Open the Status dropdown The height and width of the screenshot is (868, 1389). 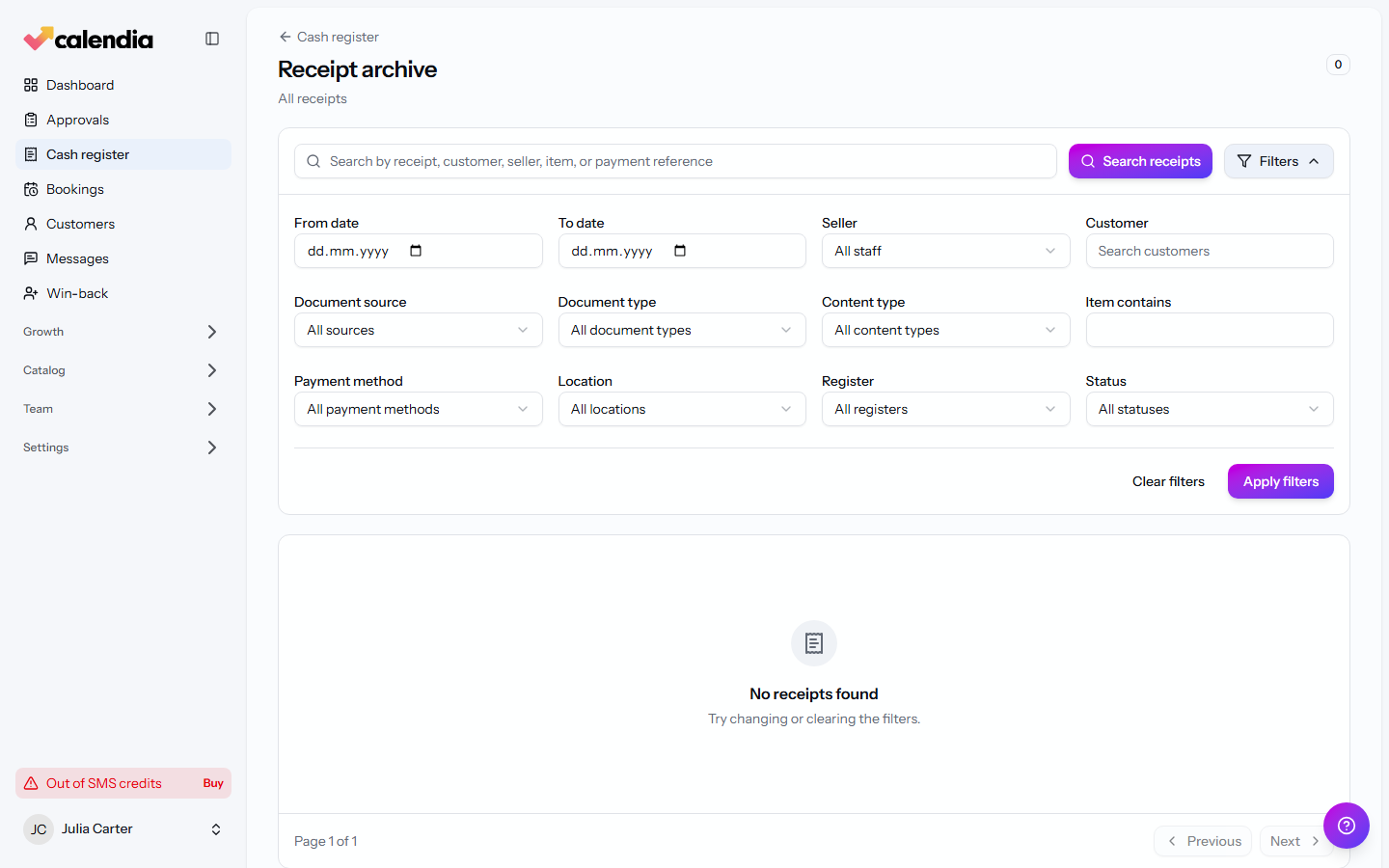pyautogui.click(x=1210, y=409)
